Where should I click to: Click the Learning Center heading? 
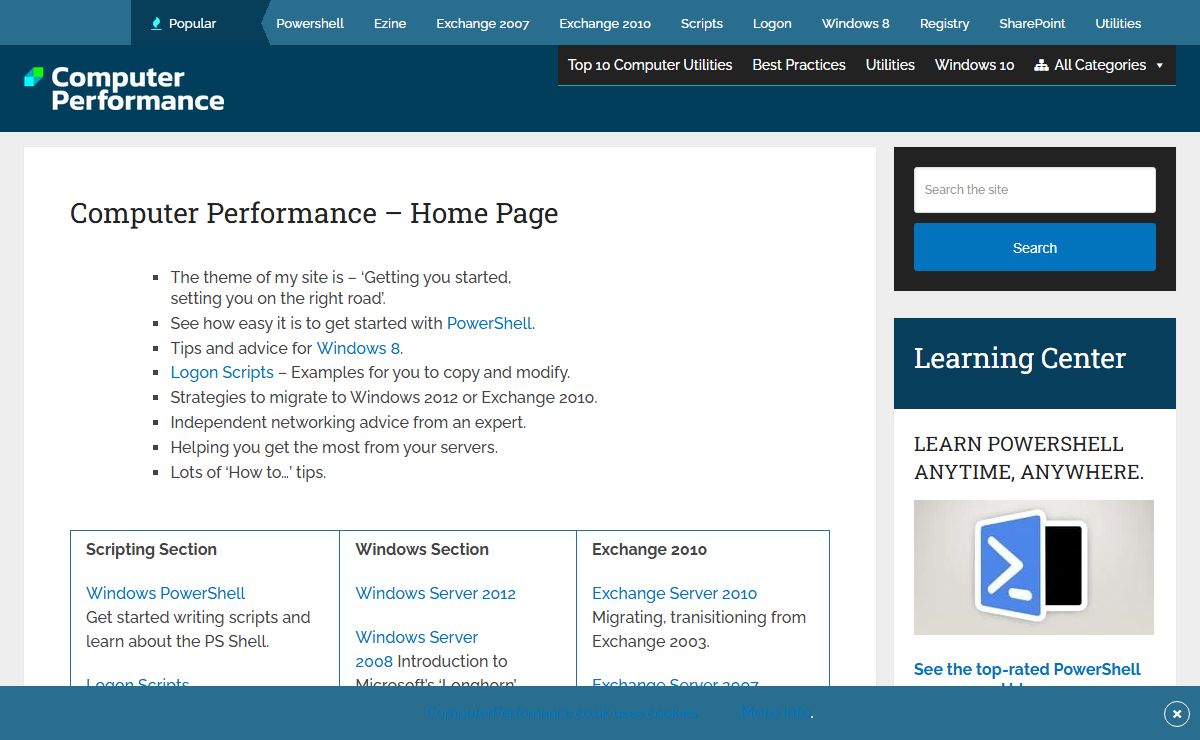pos(1020,358)
